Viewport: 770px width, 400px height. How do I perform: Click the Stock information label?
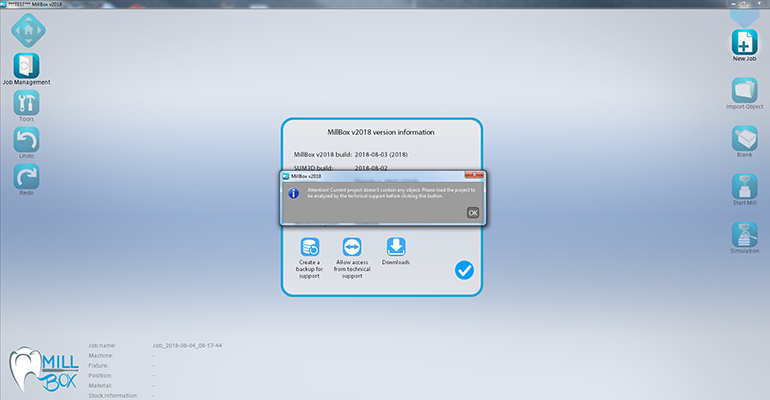(113, 396)
